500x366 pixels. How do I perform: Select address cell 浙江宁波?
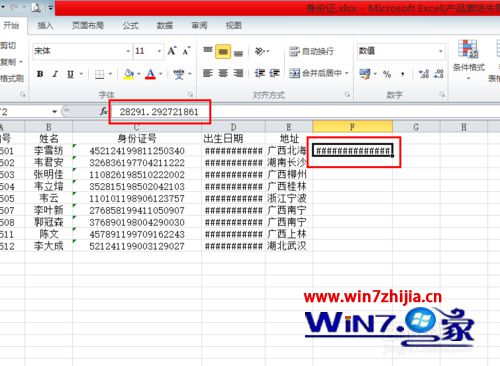[287, 199]
